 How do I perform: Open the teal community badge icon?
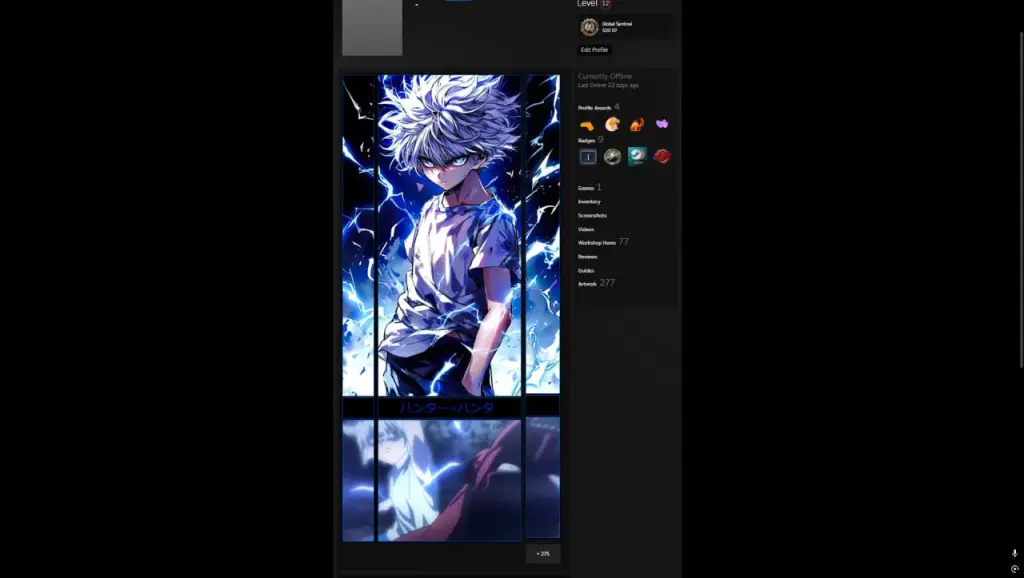coord(637,155)
